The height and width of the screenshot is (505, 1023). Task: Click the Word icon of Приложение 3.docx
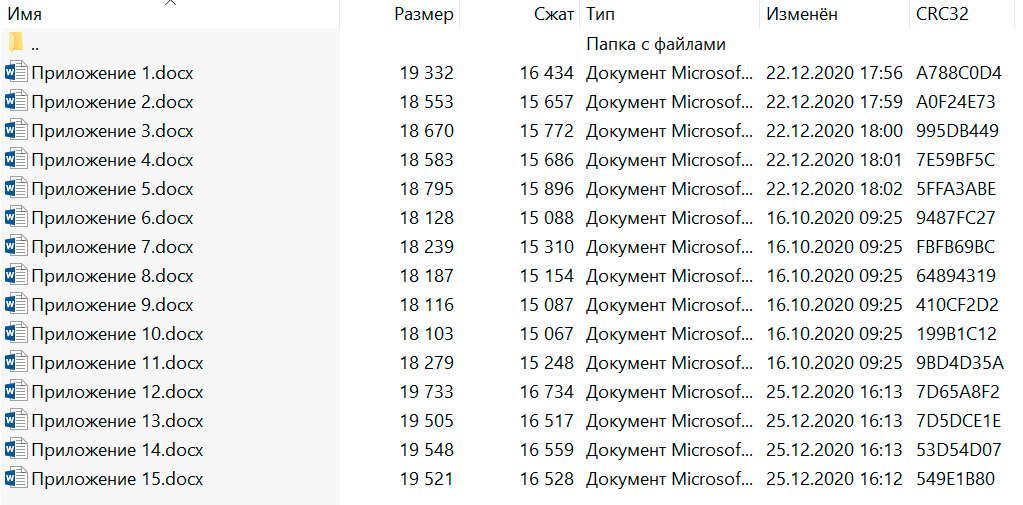point(16,131)
